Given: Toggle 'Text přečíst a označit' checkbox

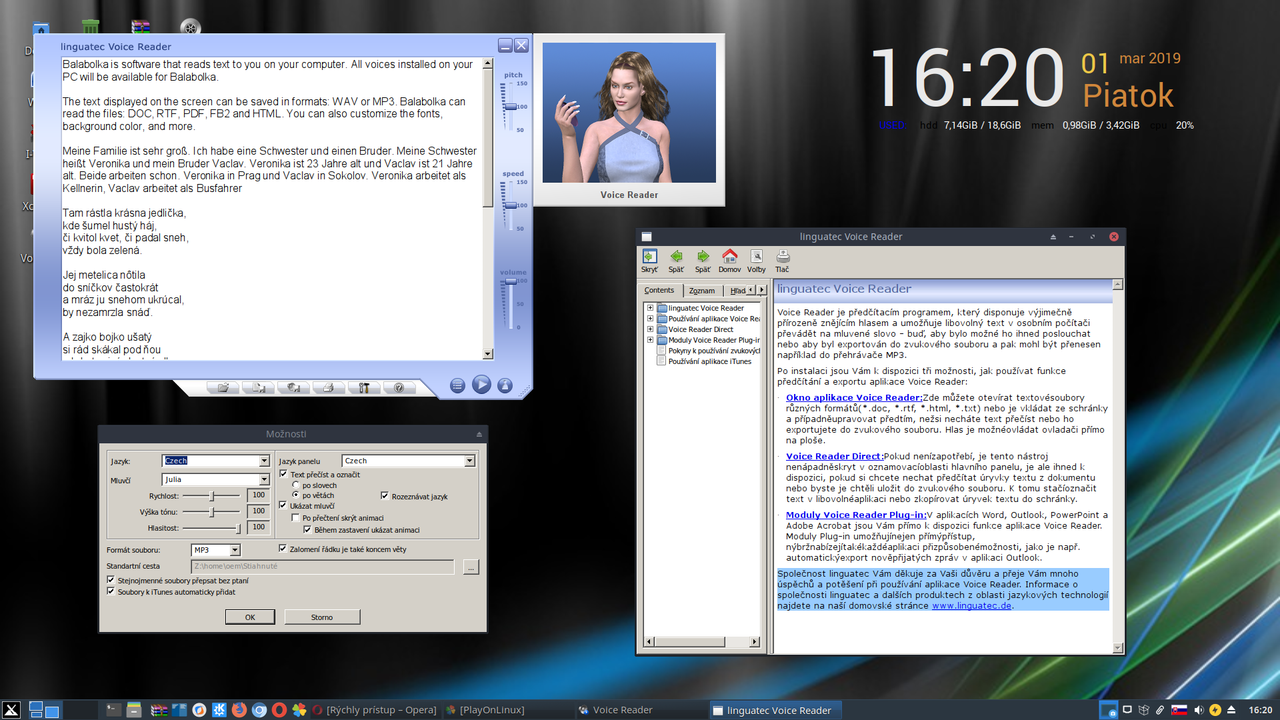Looking at the screenshot, I should click(283, 474).
